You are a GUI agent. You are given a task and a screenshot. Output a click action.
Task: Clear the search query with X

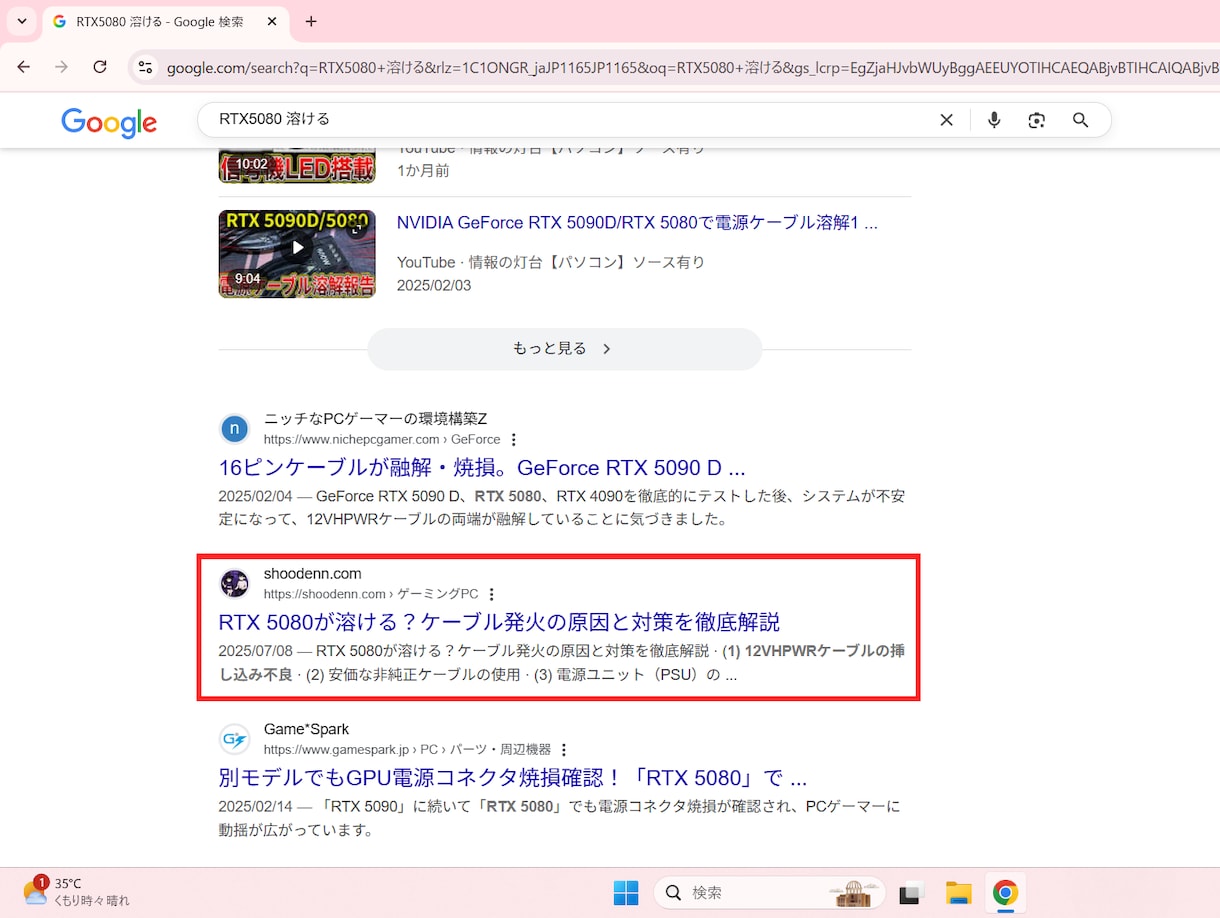[x=946, y=120]
